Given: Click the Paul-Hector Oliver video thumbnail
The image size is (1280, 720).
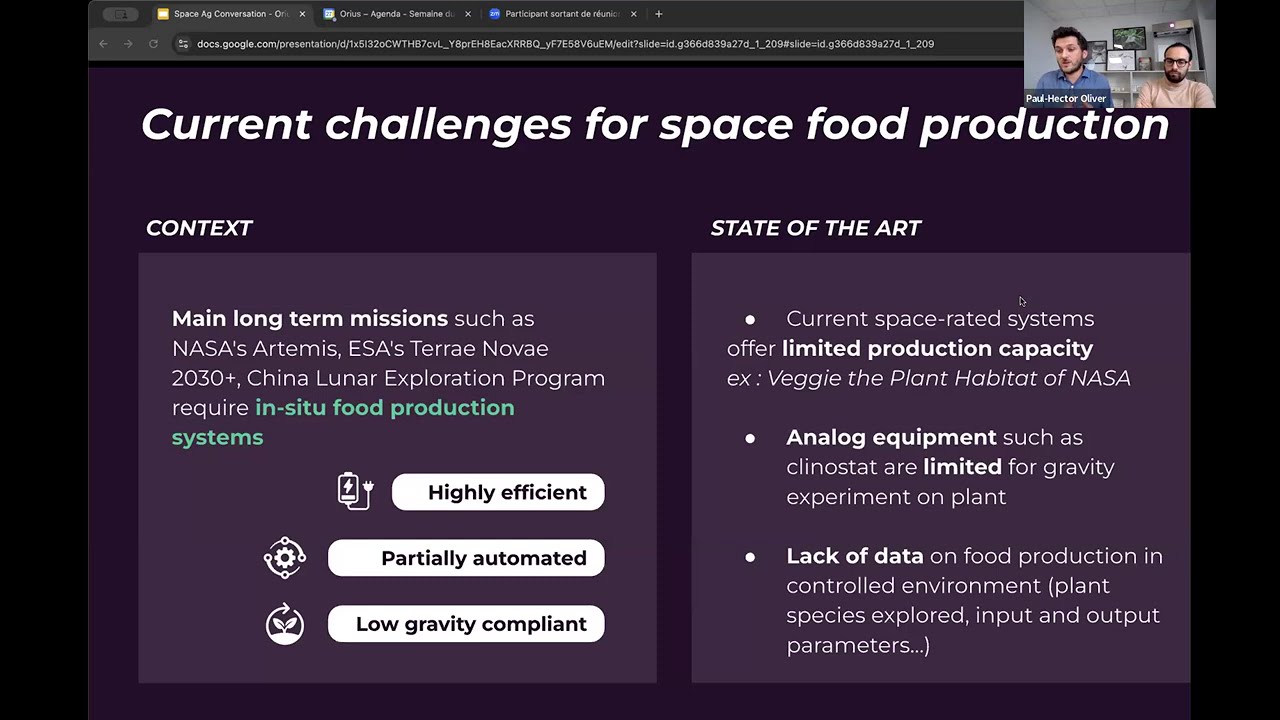Looking at the screenshot, I should (x=1120, y=54).
